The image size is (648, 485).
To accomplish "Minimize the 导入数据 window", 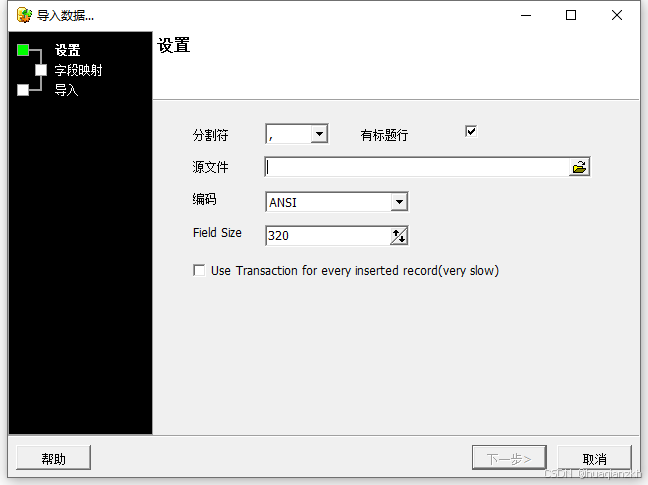I will 526,15.
